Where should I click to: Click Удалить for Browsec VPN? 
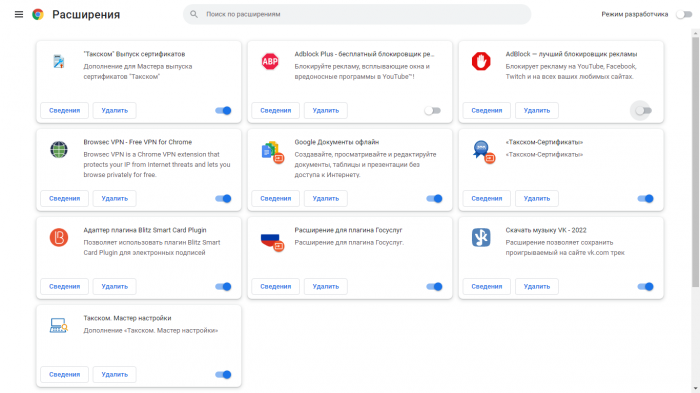114,198
